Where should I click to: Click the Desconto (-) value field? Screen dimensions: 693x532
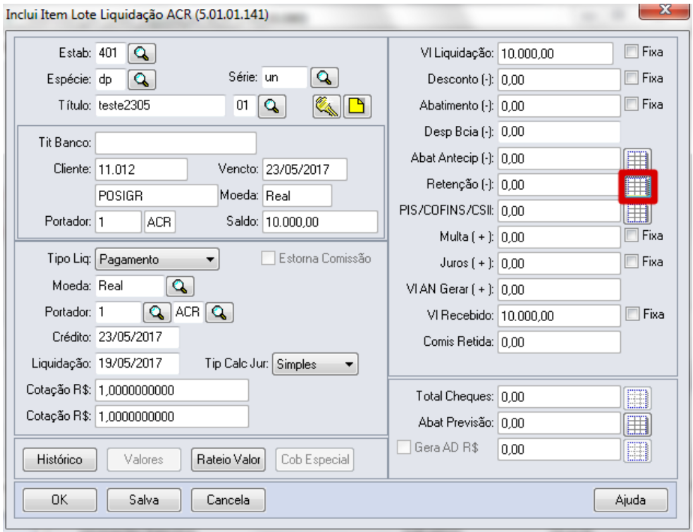click(x=559, y=80)
